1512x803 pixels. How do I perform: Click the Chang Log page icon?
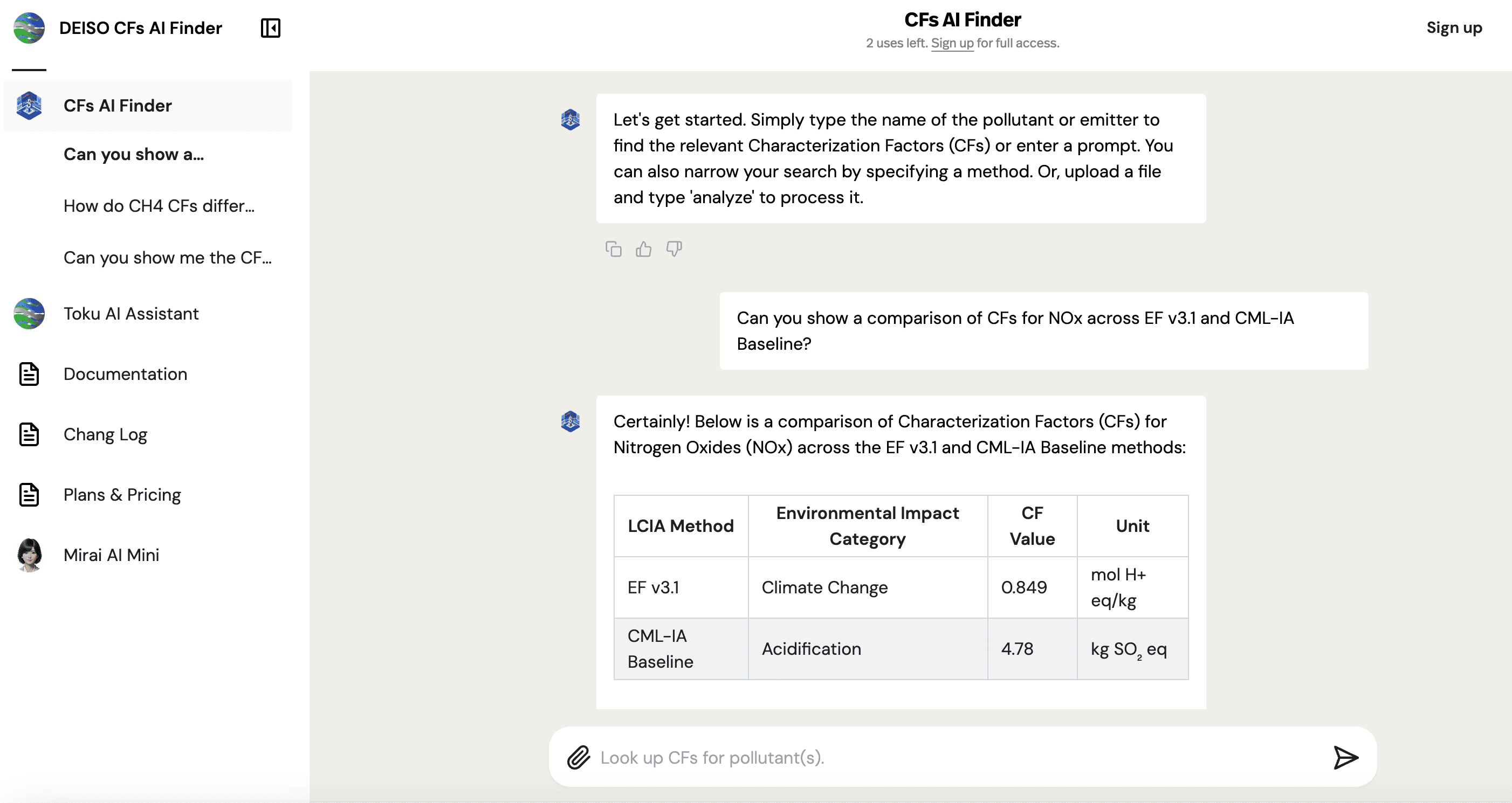[29, 434]
